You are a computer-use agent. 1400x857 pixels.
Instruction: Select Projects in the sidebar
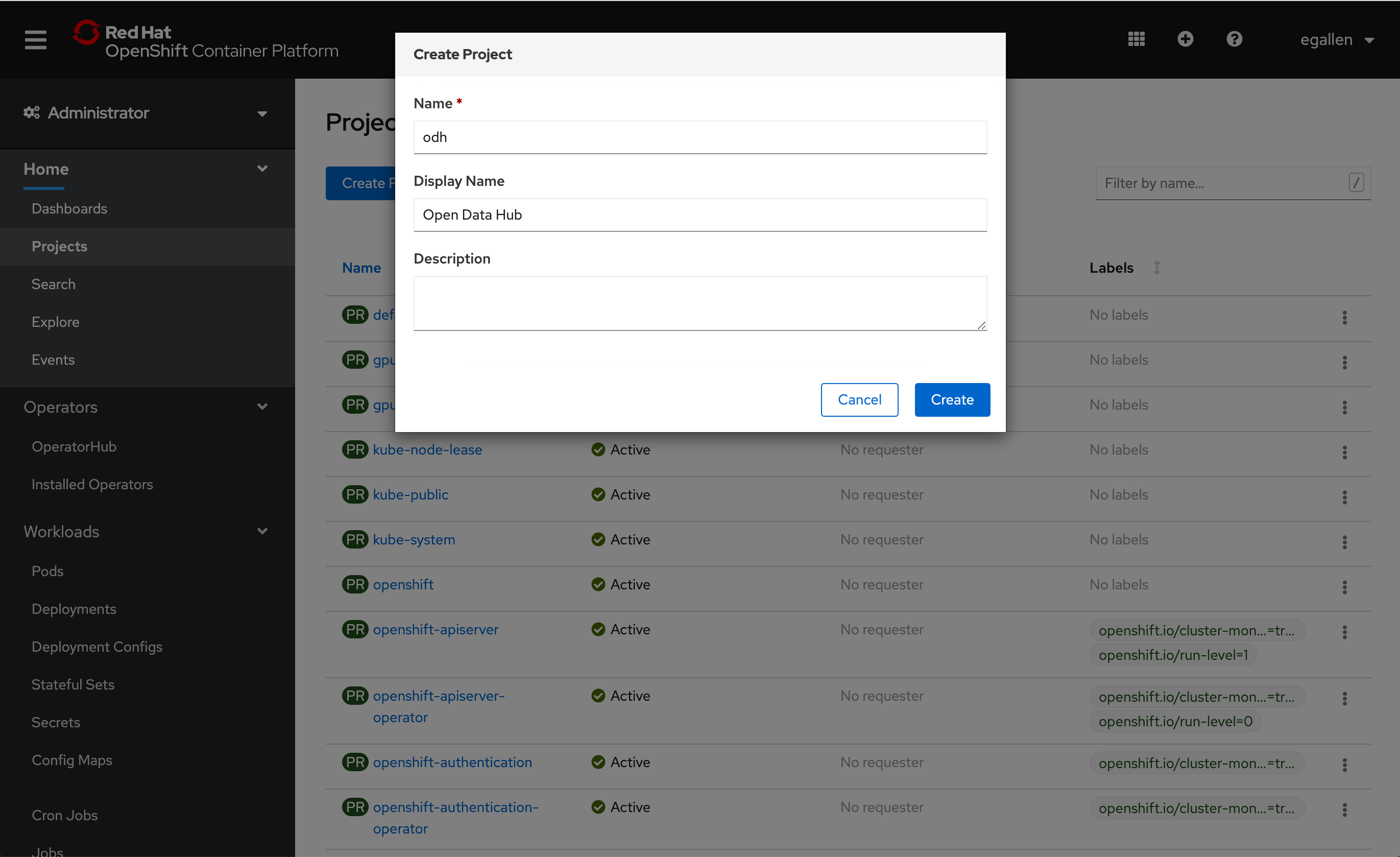click(x=60, y=246)
